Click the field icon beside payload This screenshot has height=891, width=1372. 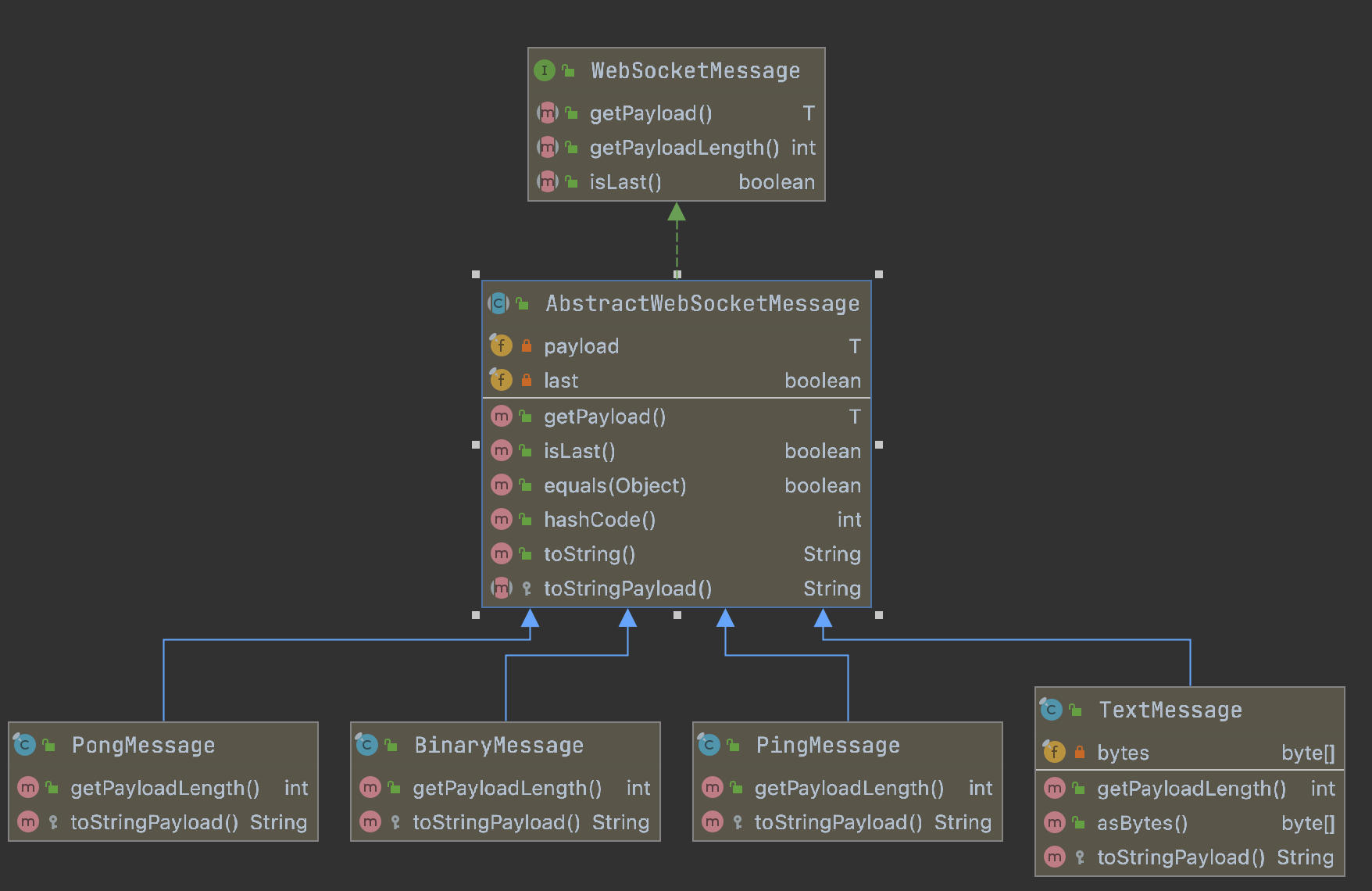click(x=501, y=345)
